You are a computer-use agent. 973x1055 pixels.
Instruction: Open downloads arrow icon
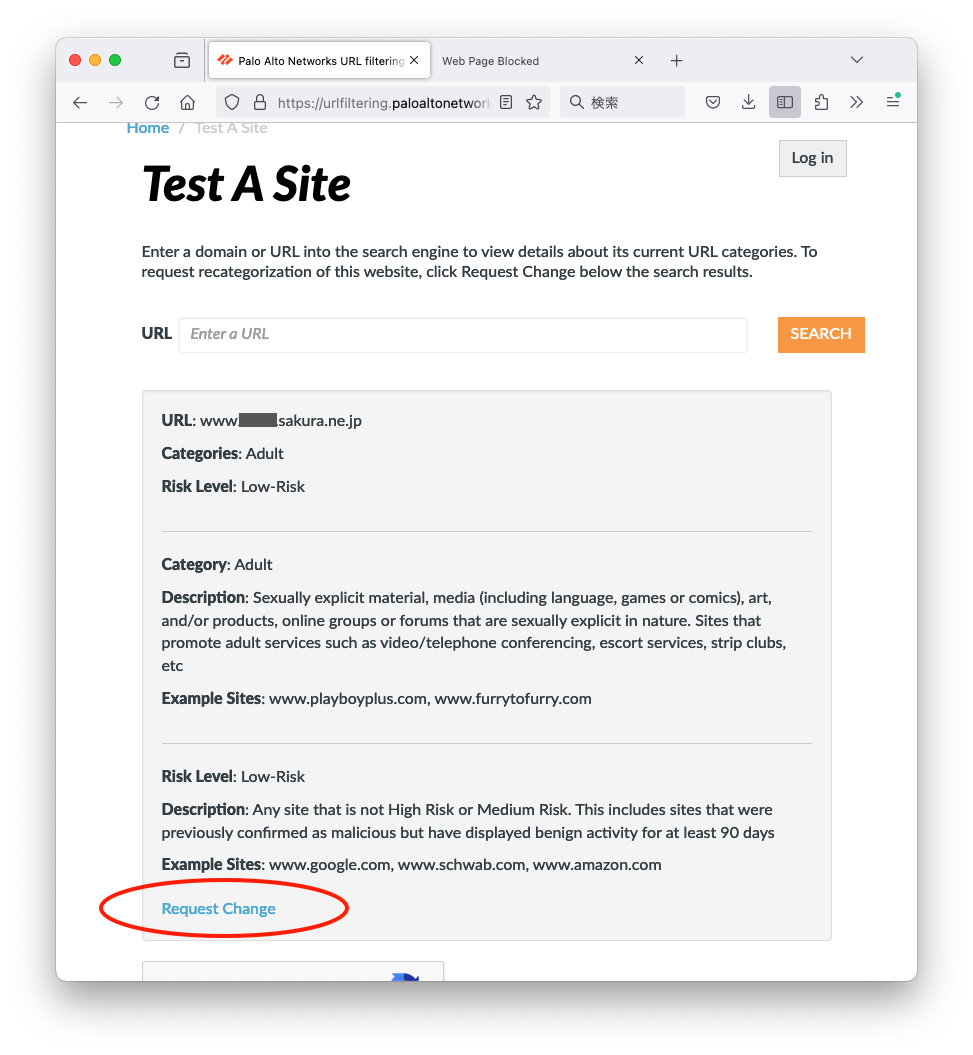tap(748, 102)
